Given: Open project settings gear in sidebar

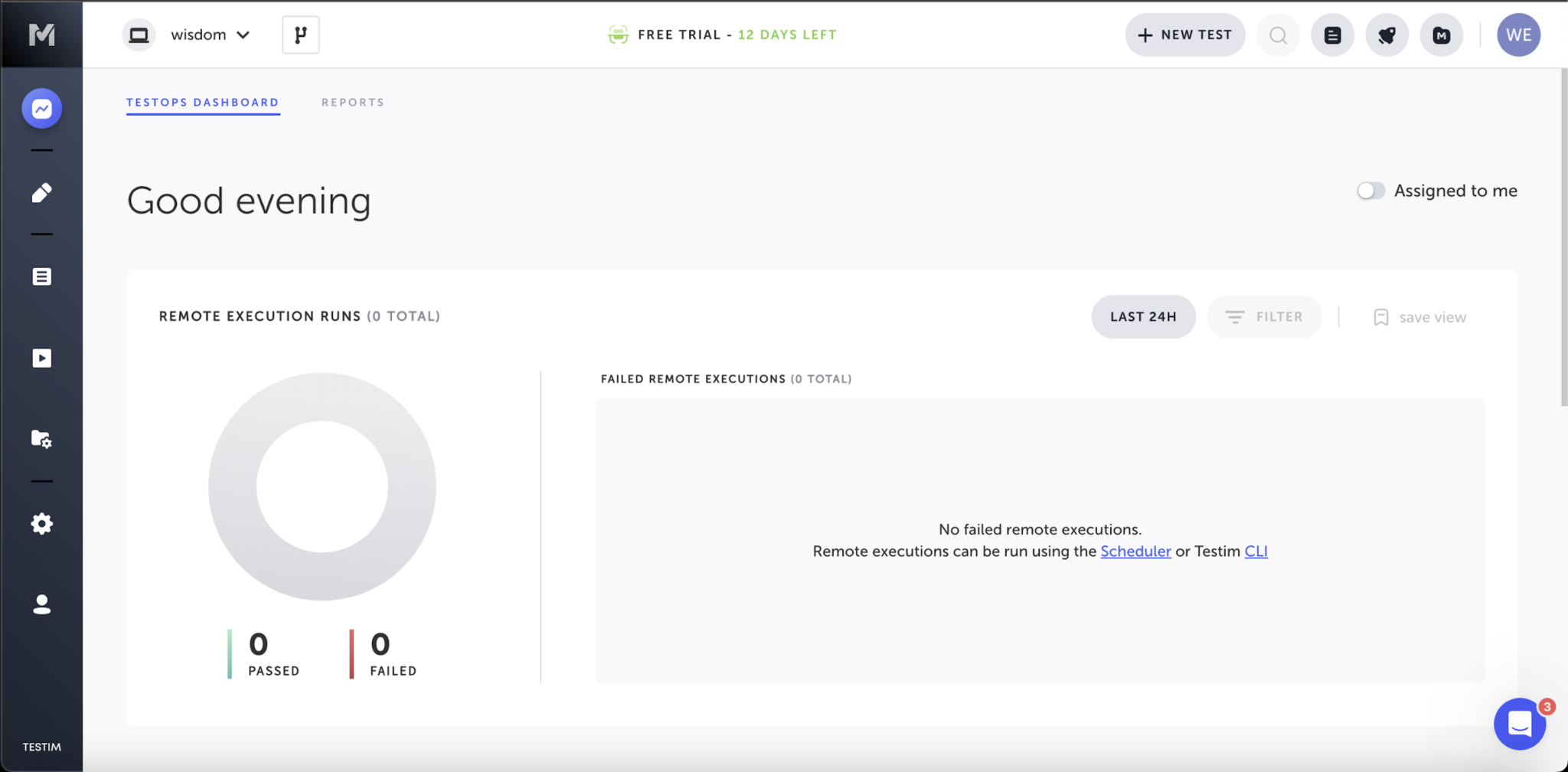Looking at the screenshot, I should point(41,523).
